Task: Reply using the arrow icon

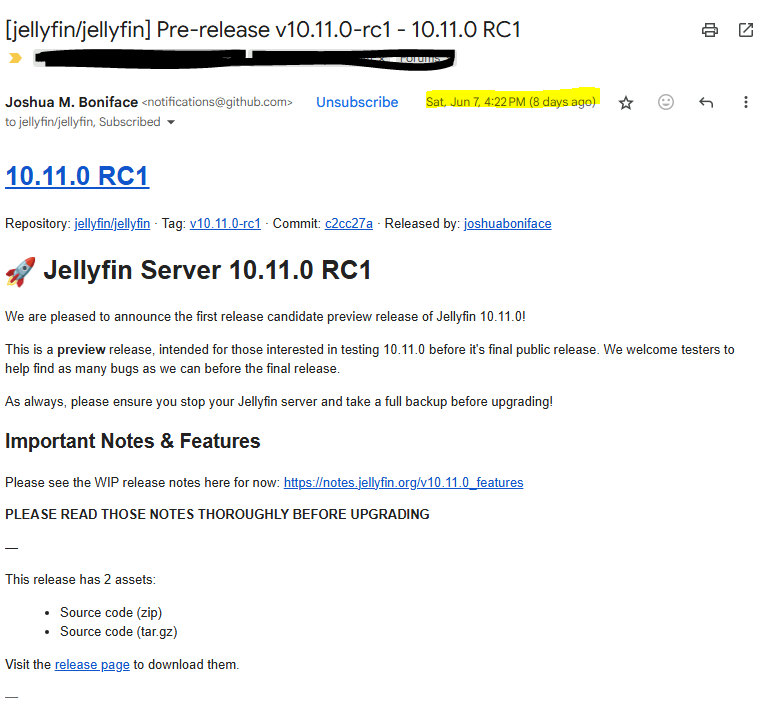Action: pyautogui.click(x=706, y=102)
